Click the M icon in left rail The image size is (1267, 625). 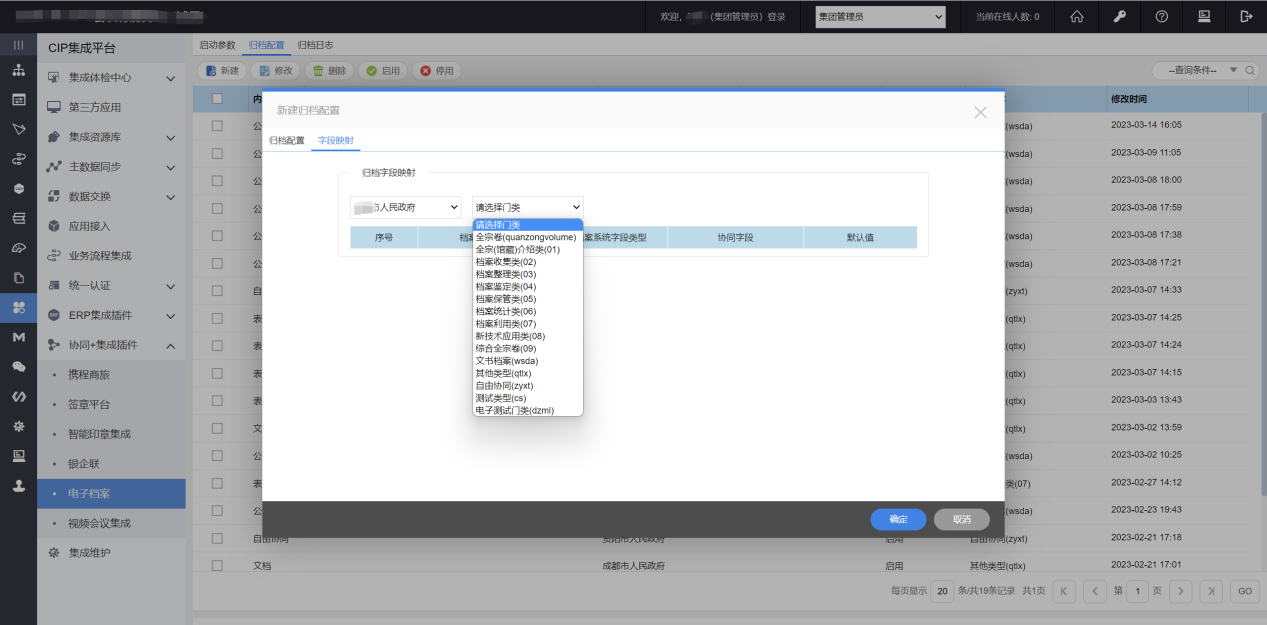tap(18, 337)
